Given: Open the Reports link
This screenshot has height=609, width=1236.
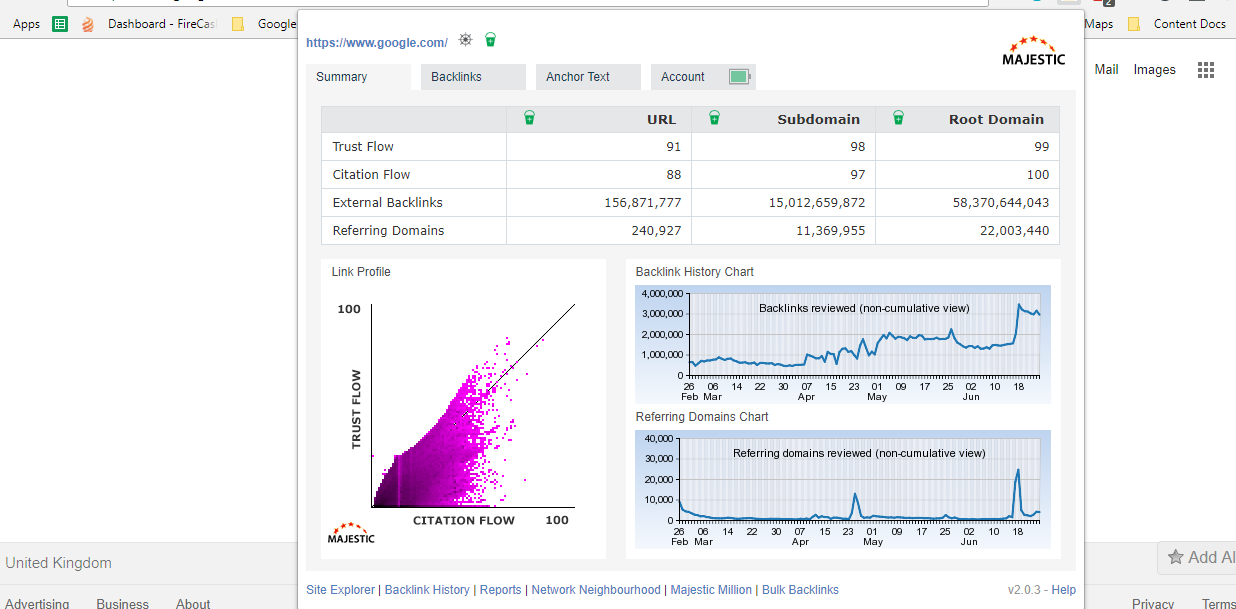Looking at the screenshot, I should tap(501, 590).
